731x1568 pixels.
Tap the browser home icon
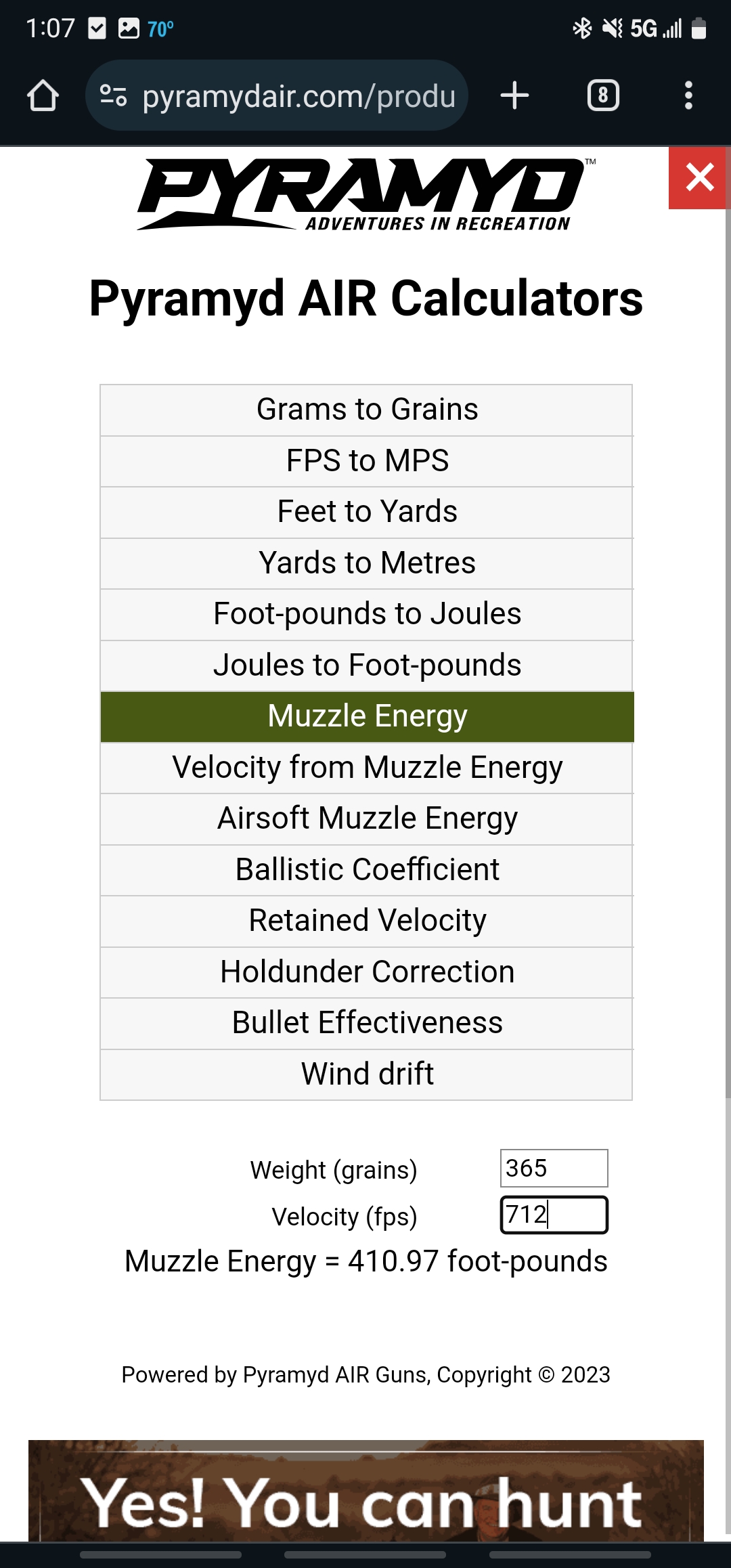point(43,95)
